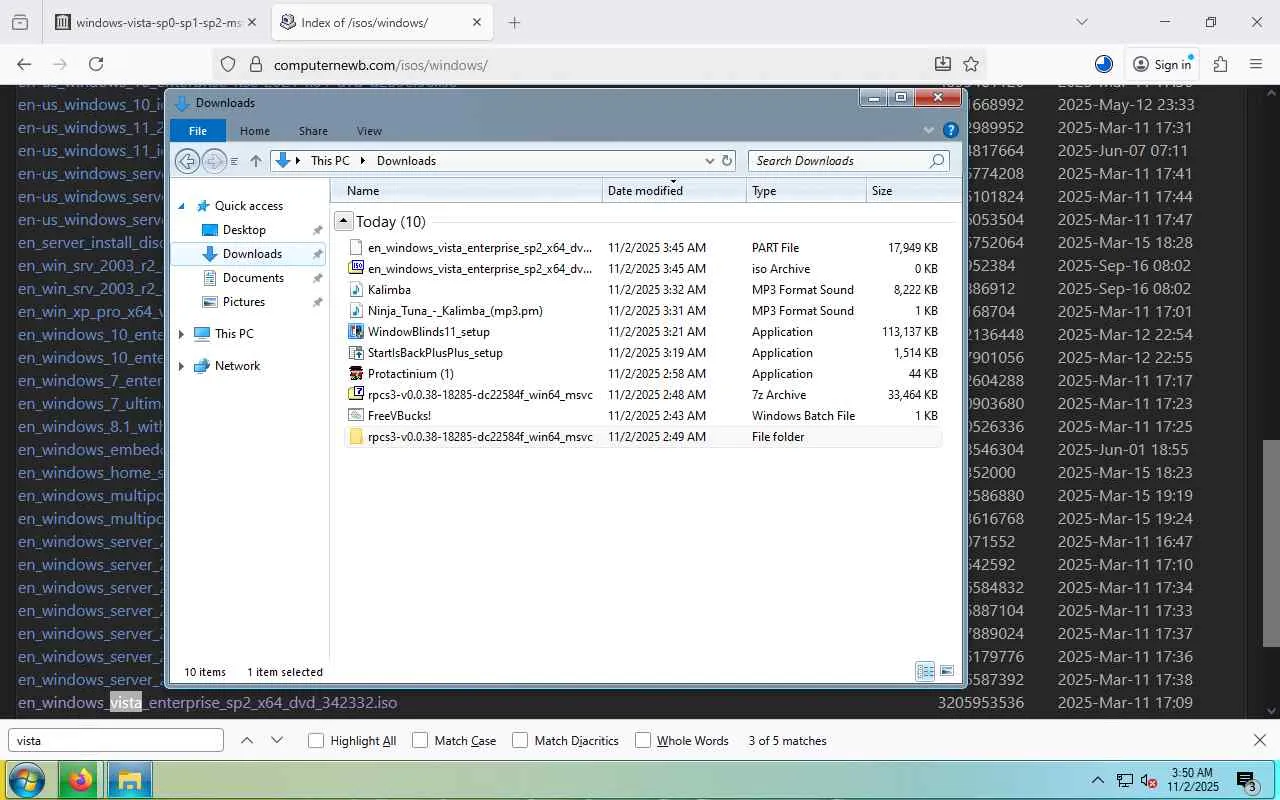Enable the Whole Words checkbox
Image resolution: width=1280 pixels, height=800 pixels.
[x=643, y=741]
